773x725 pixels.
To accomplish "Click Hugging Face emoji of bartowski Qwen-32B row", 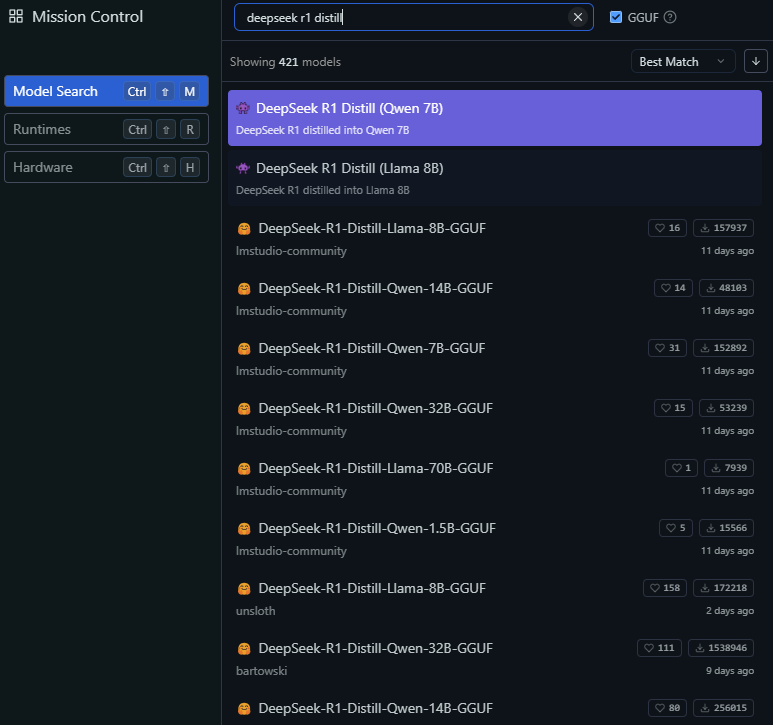I will pyautogui.click(x=244, y=649).
